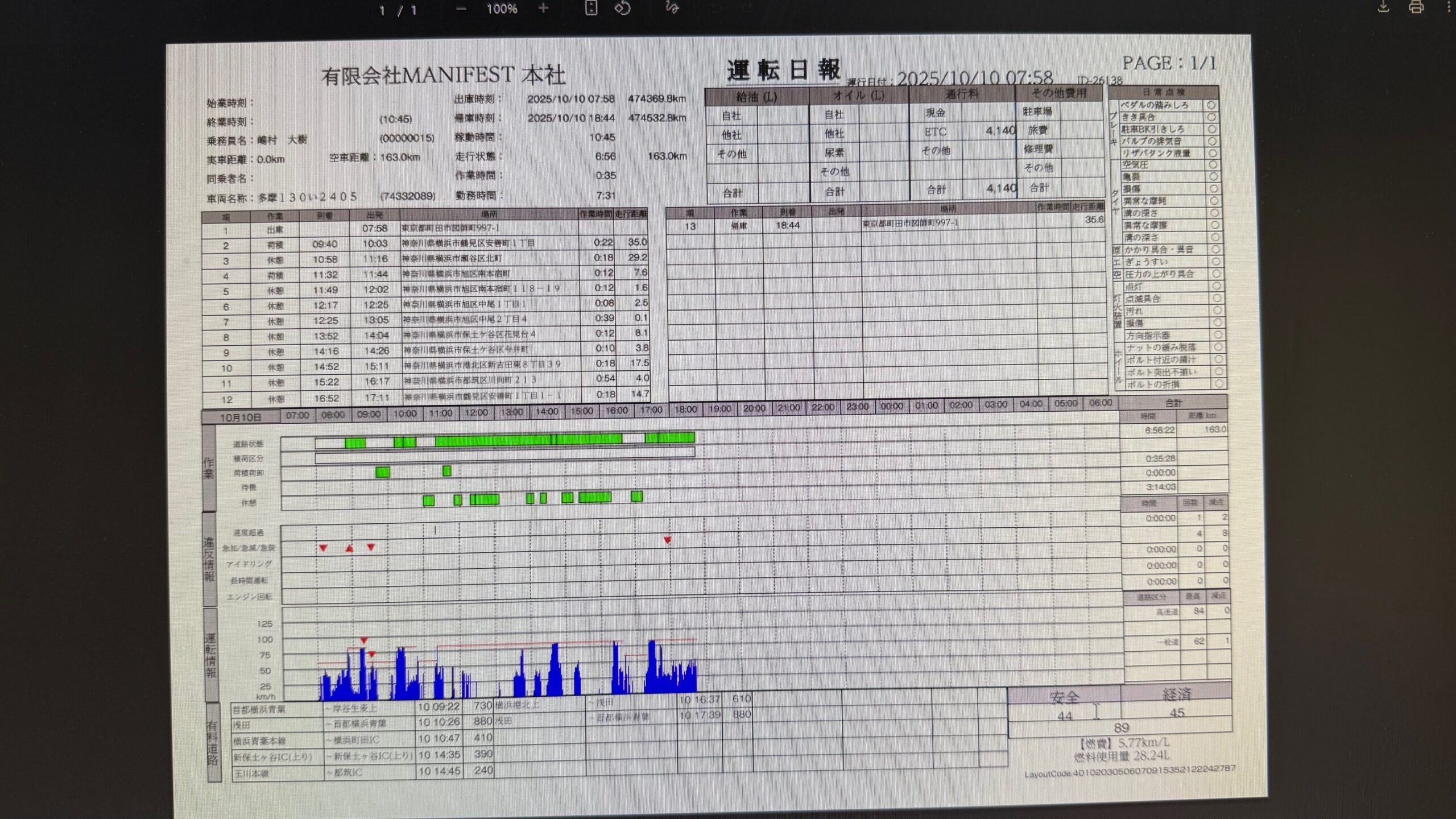Activate the draw annotation tool
The image size is (1456, 819).
pyautogui.click(x=672, y=7)
